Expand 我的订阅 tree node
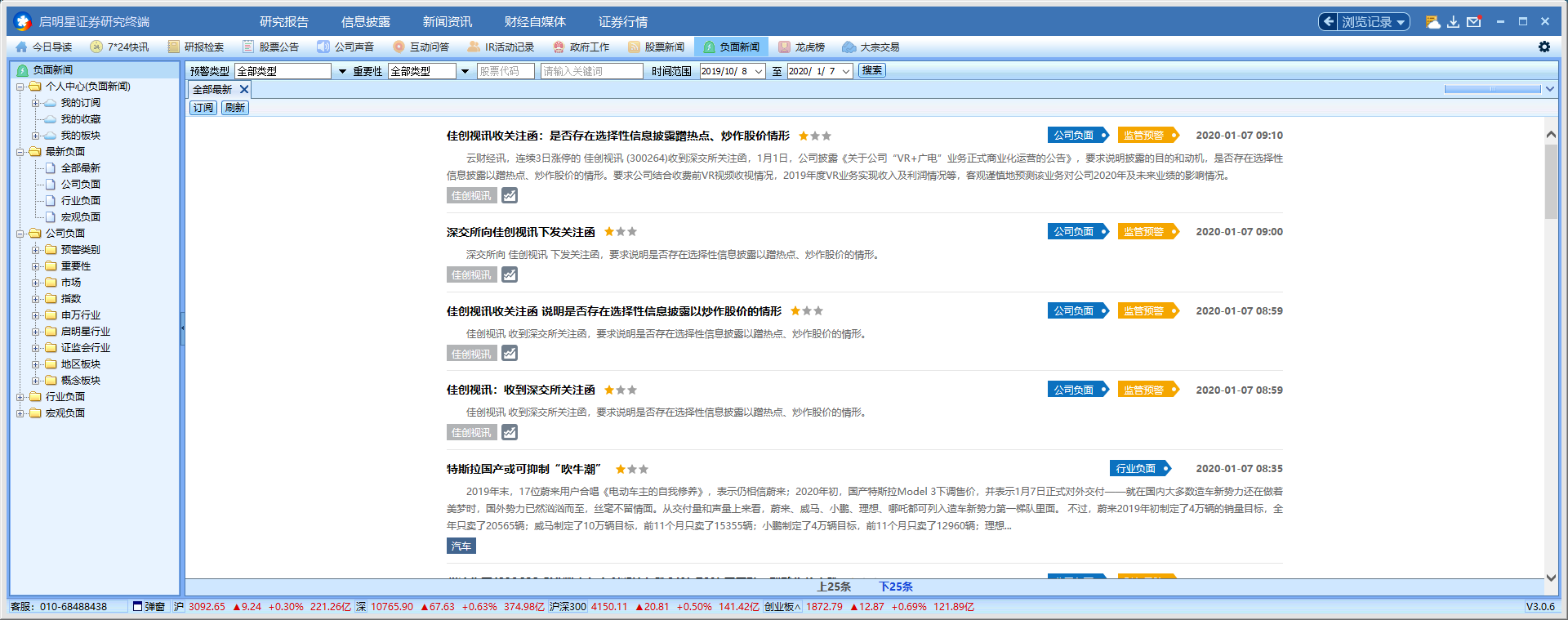This screenshot has height=620, width=1568. [x=35, y=103]
